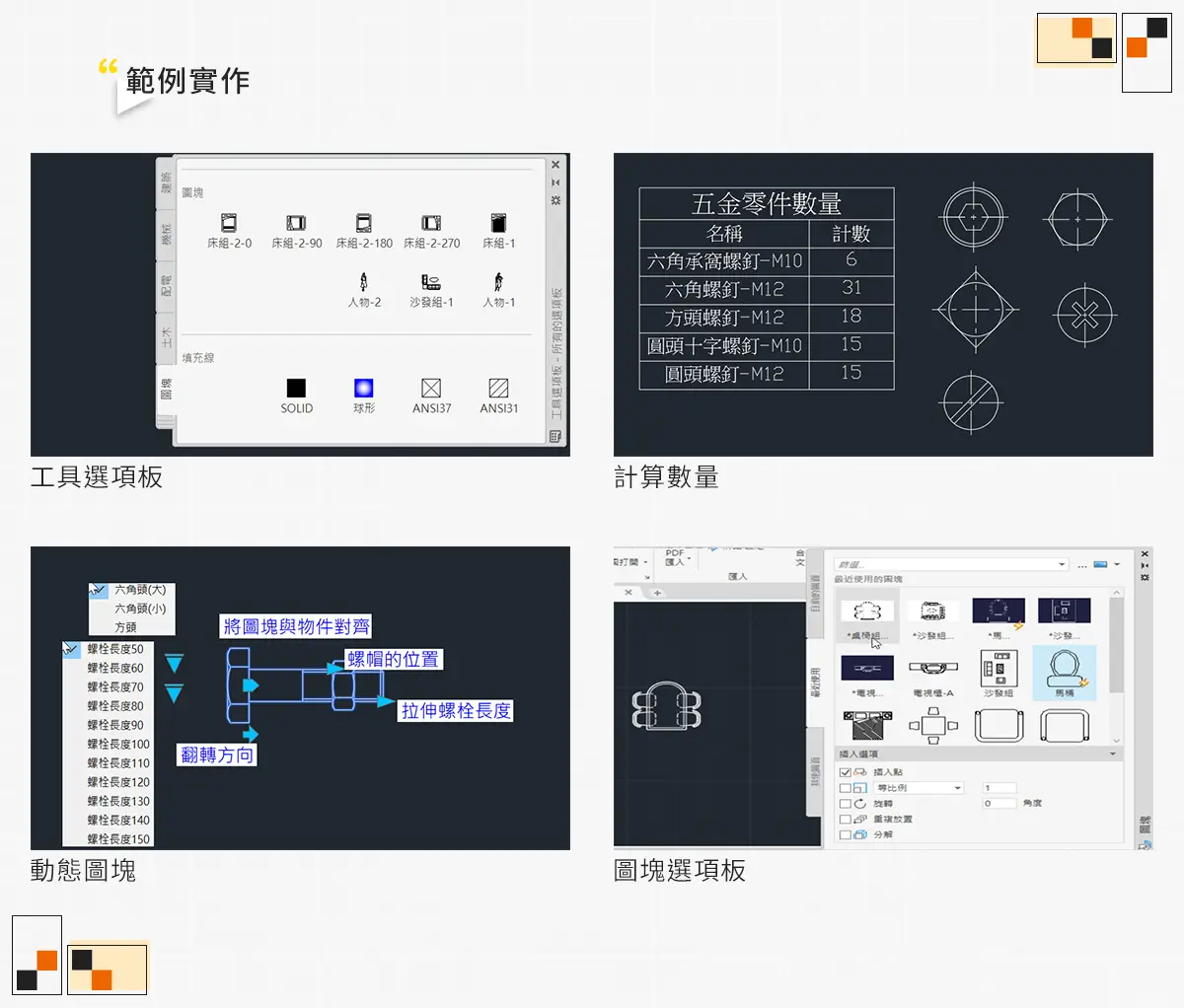The height and width of the screenshot is (1008, 1184).
Task: Choose 螺栓長度100 from the list
Action: [x=117, y=744]
